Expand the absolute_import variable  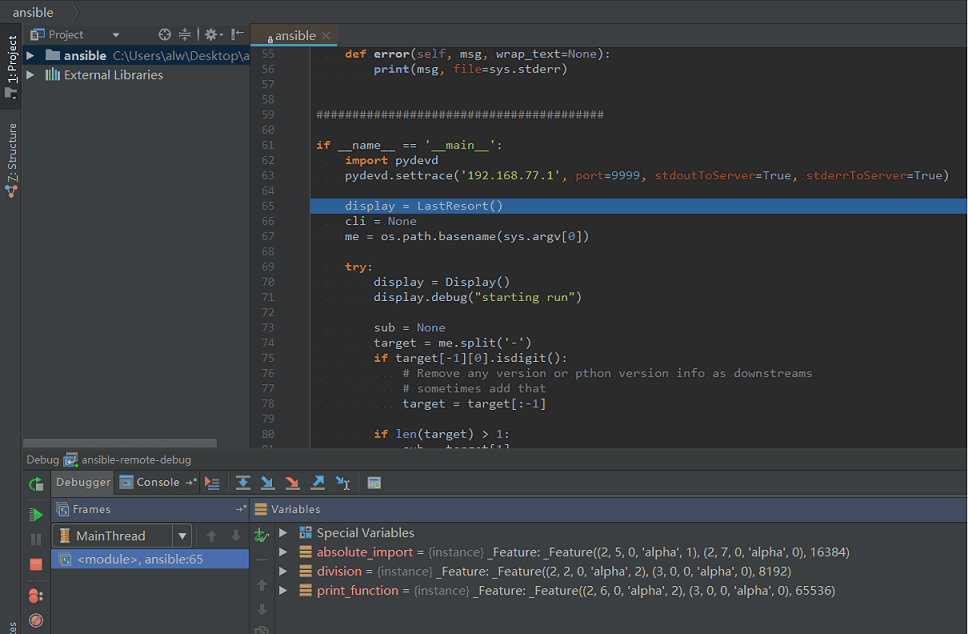pyautogui.click(x=283, y=552)
